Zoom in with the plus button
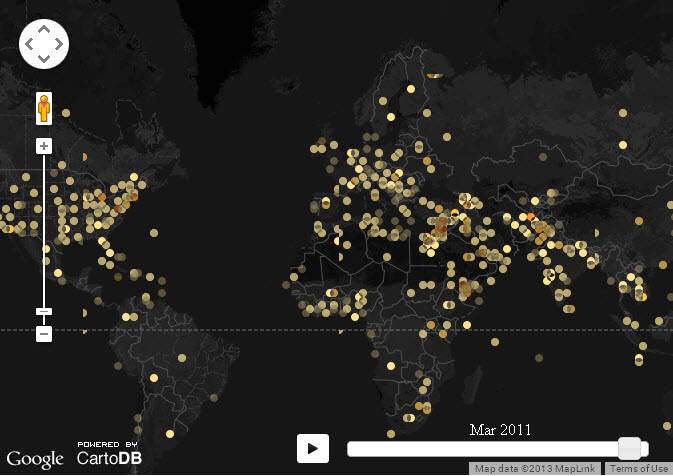 click(x=44, y=146)
